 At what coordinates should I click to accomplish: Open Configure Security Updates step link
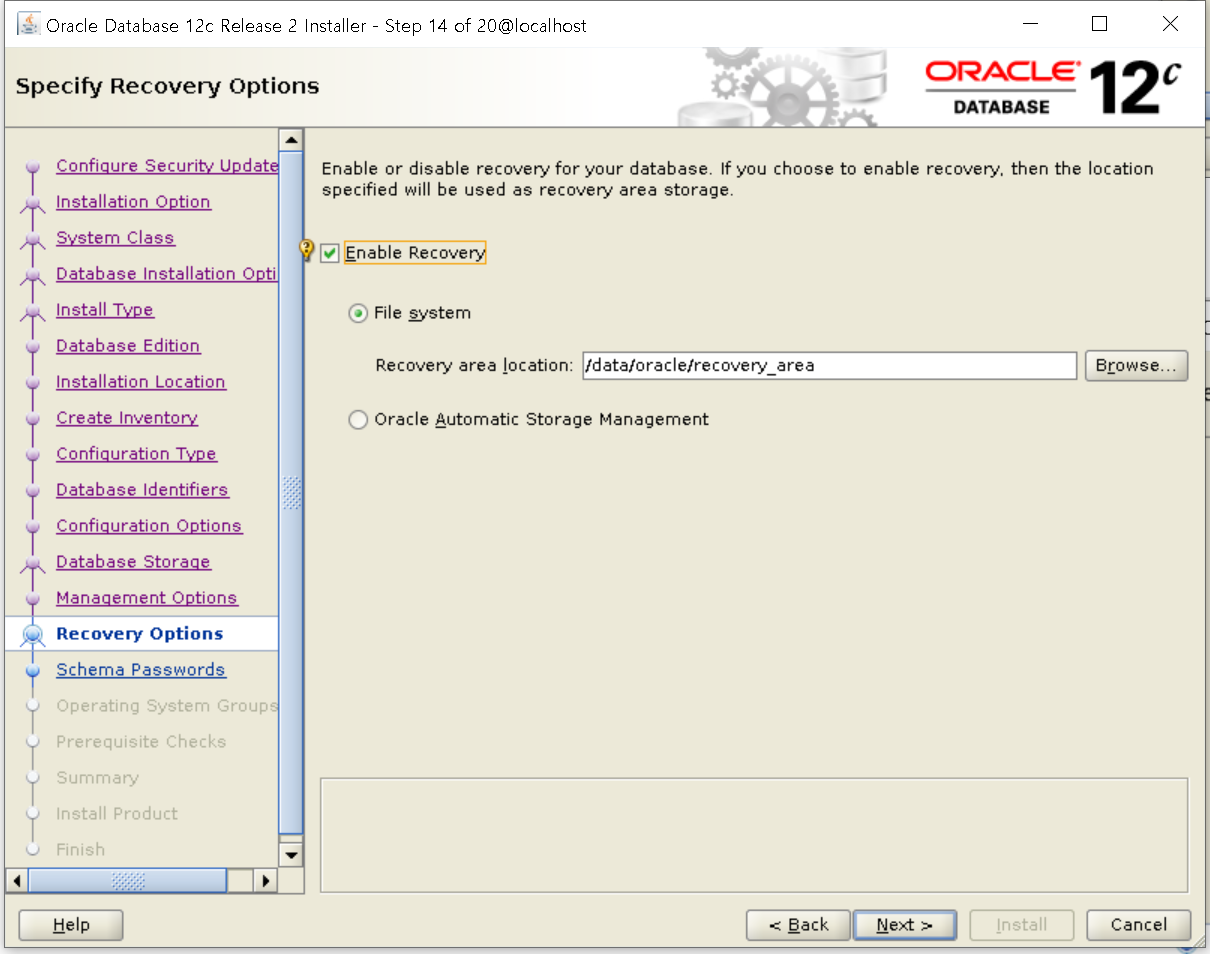[x=167, y=166]
